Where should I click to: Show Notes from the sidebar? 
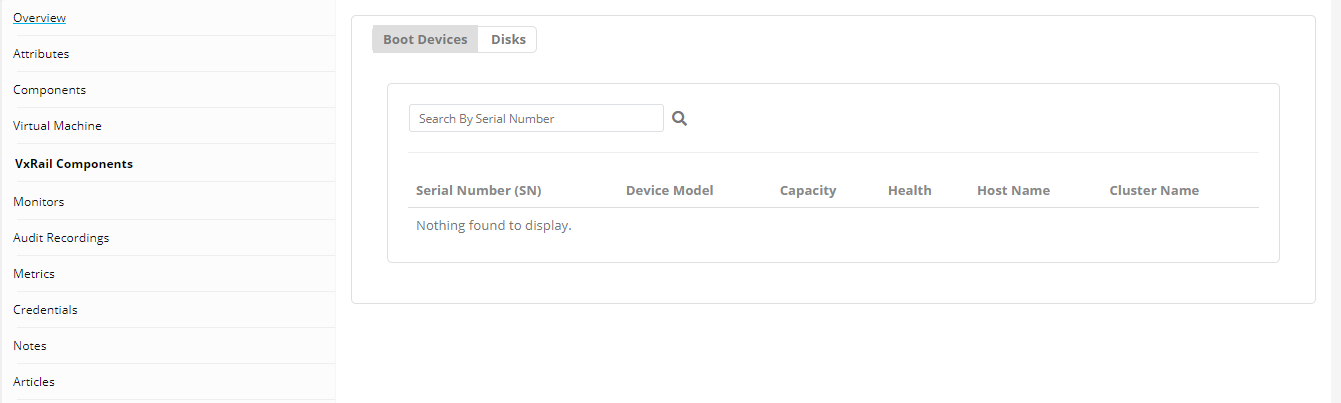30,346
